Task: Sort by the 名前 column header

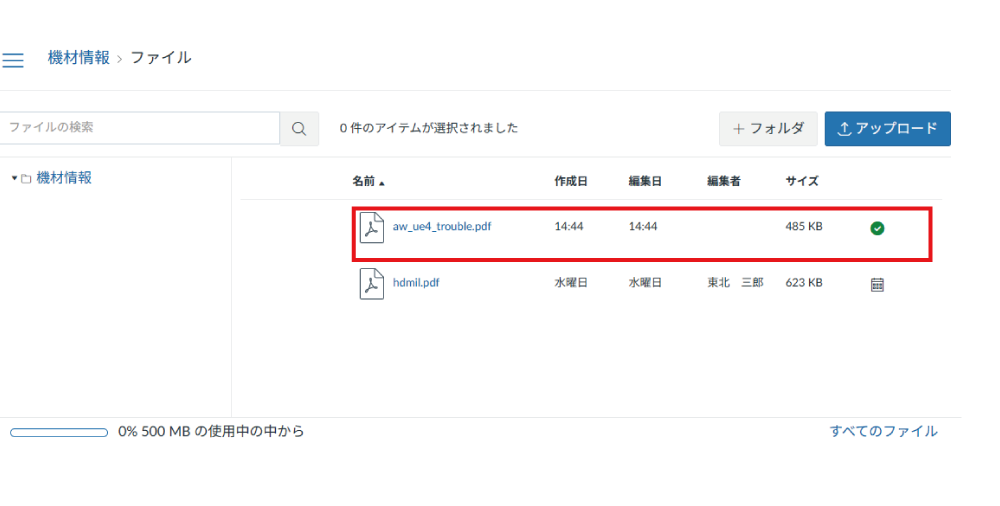Action: [368, 181]
